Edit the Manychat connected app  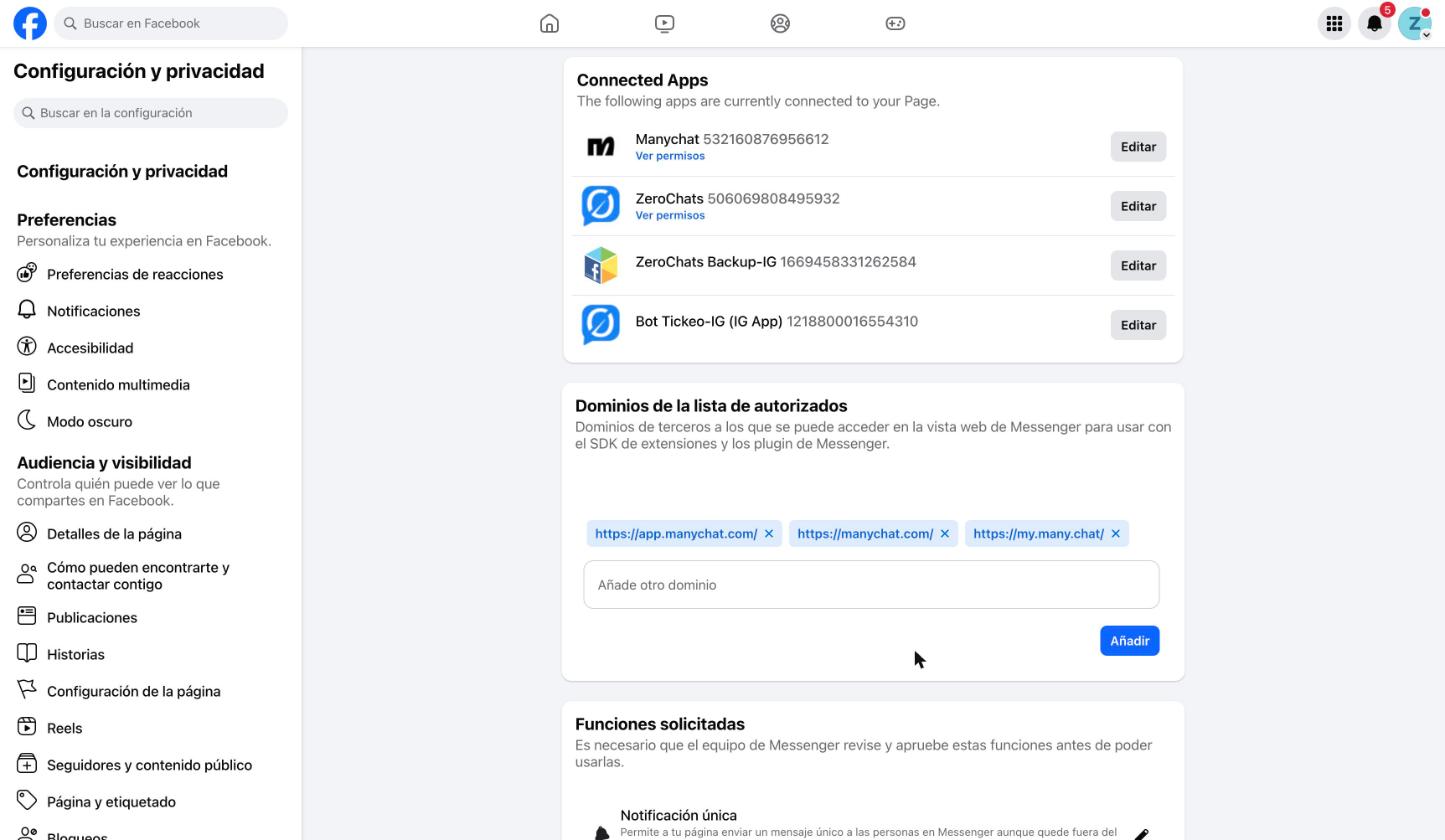pyautogui.click(x=1138, y=147)
